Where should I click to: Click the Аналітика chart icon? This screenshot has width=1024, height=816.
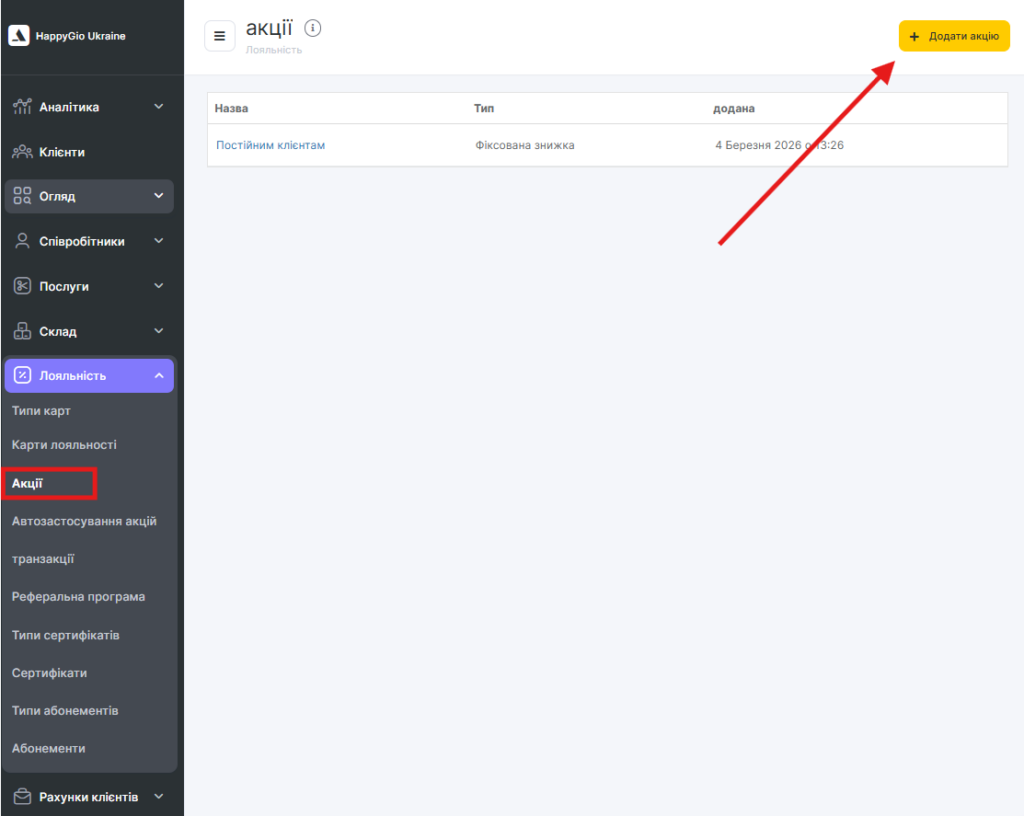22,107
